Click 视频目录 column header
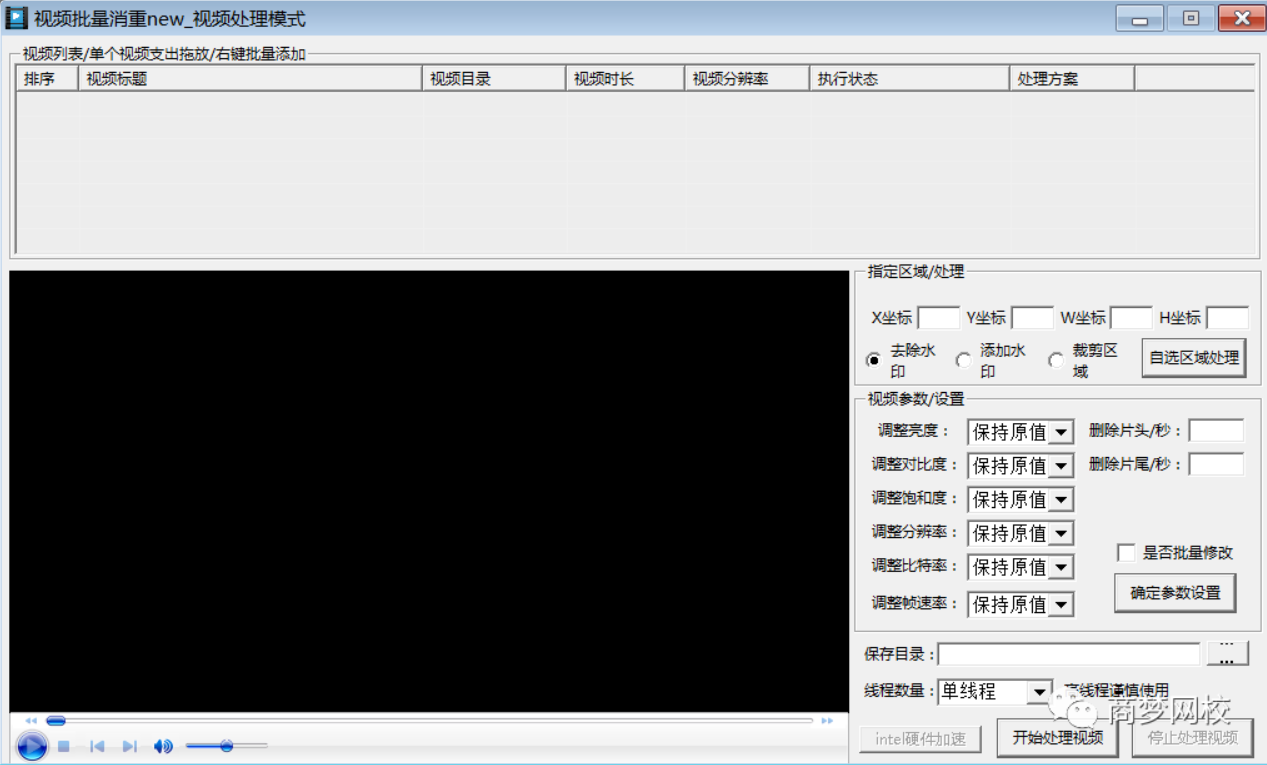This screenshot has width=1267, height=765. click(494, 79)
